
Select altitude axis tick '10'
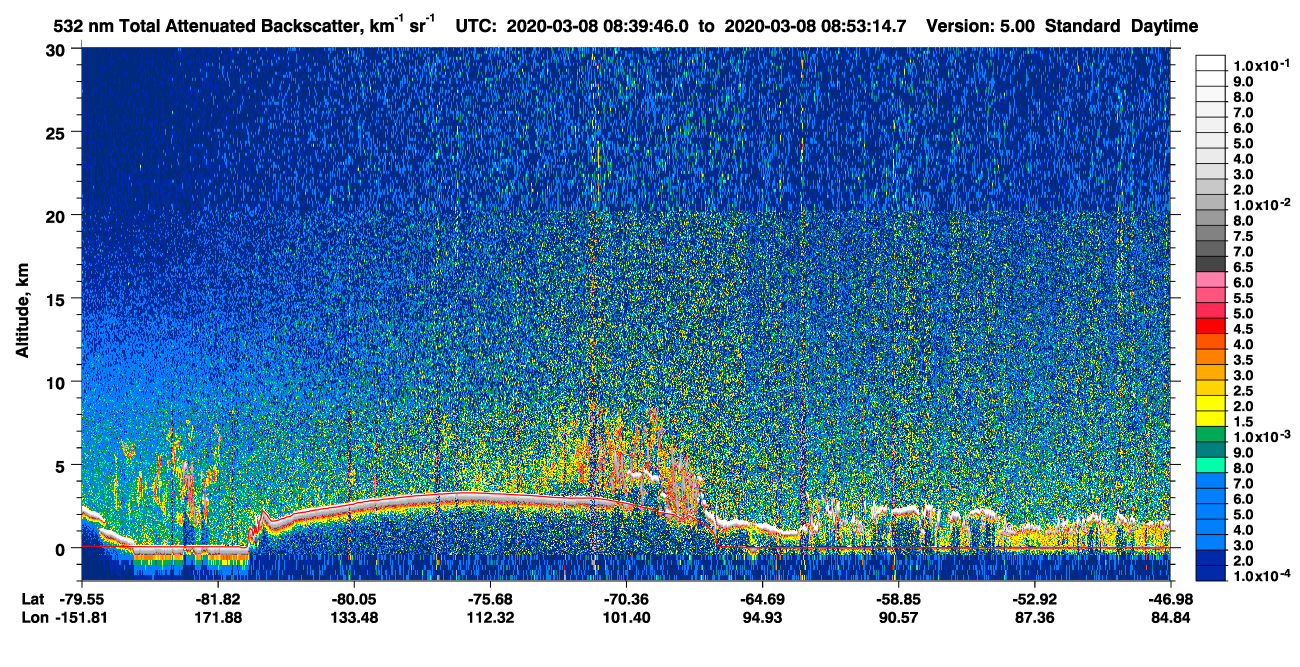click(58, 382)
